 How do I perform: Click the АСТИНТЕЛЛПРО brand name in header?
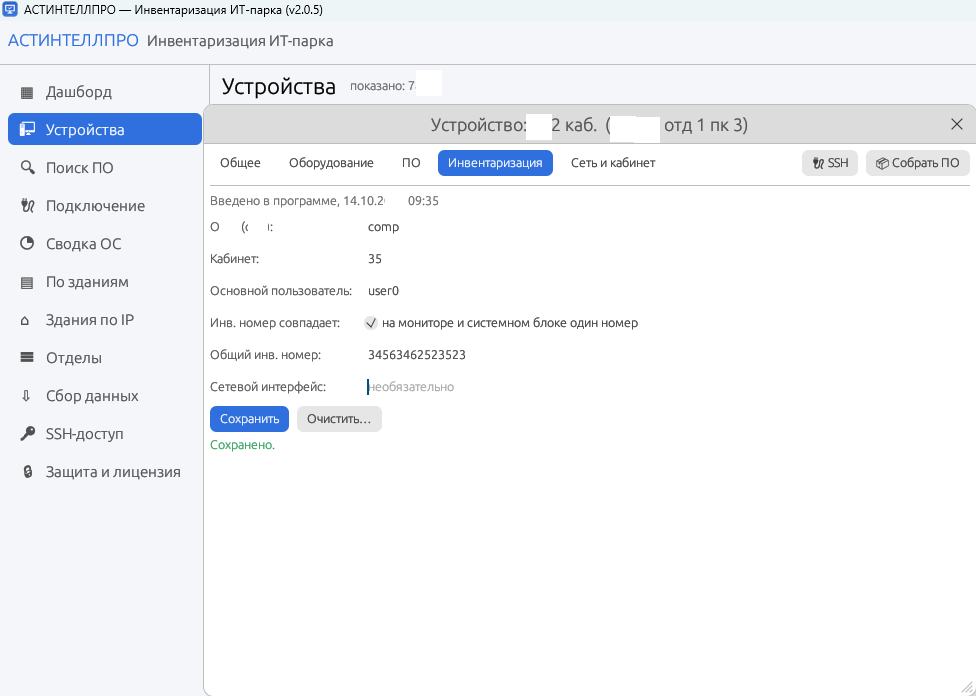73,41
